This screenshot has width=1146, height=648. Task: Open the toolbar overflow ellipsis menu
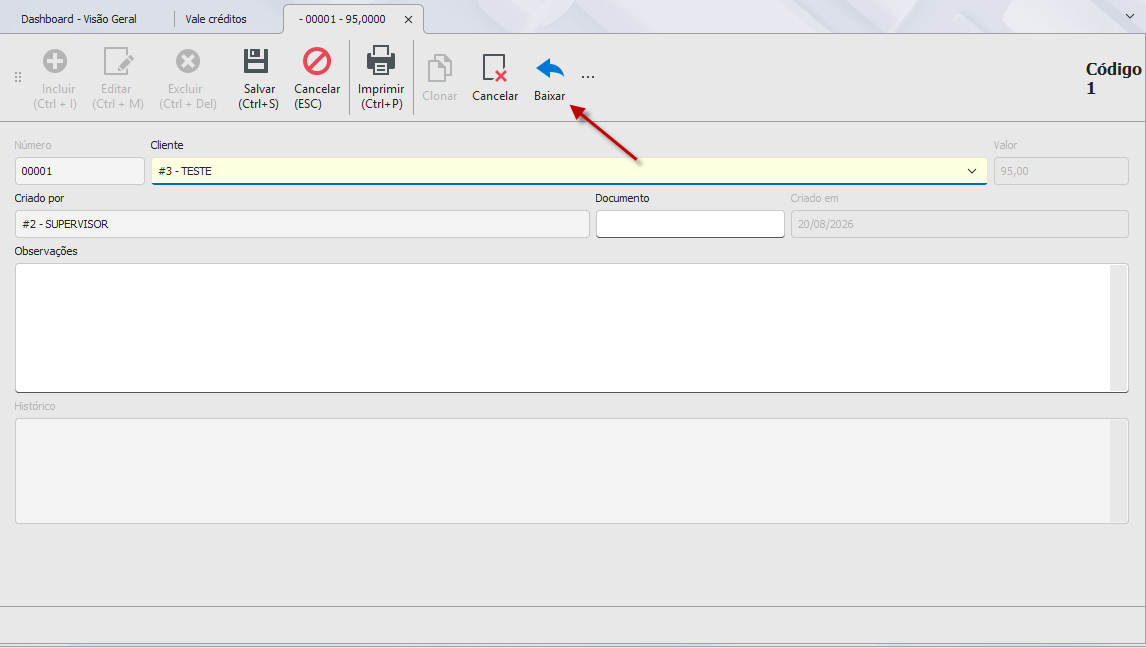588,77
